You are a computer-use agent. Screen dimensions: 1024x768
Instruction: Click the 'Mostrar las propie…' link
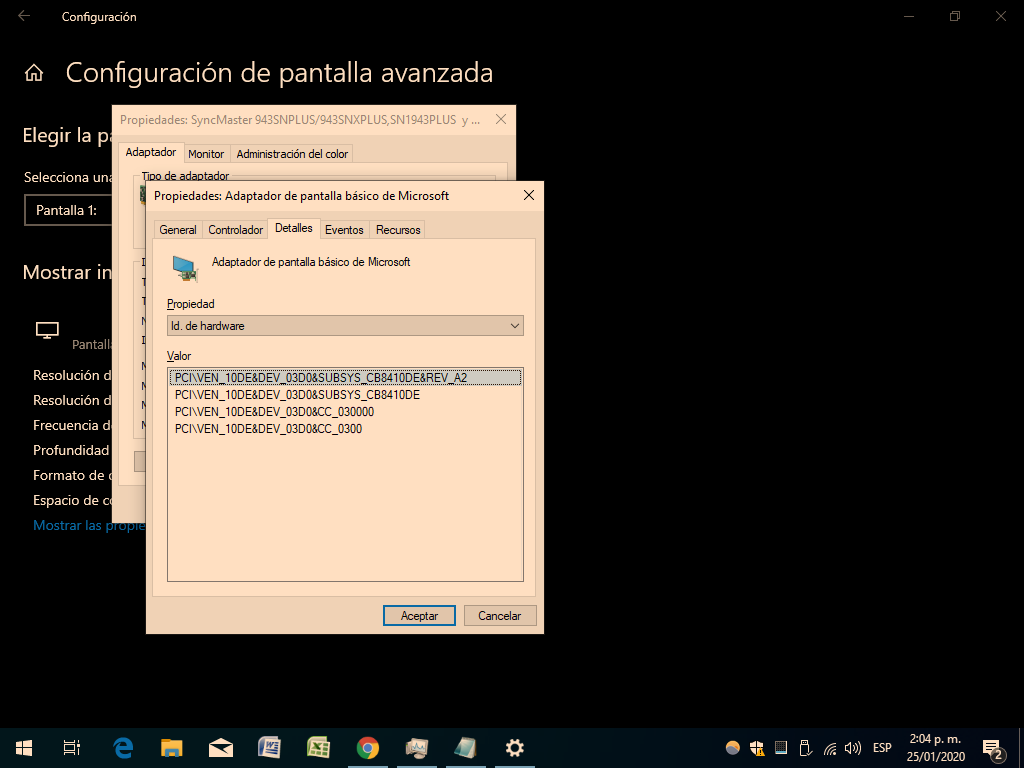click(x=89, y=526)
